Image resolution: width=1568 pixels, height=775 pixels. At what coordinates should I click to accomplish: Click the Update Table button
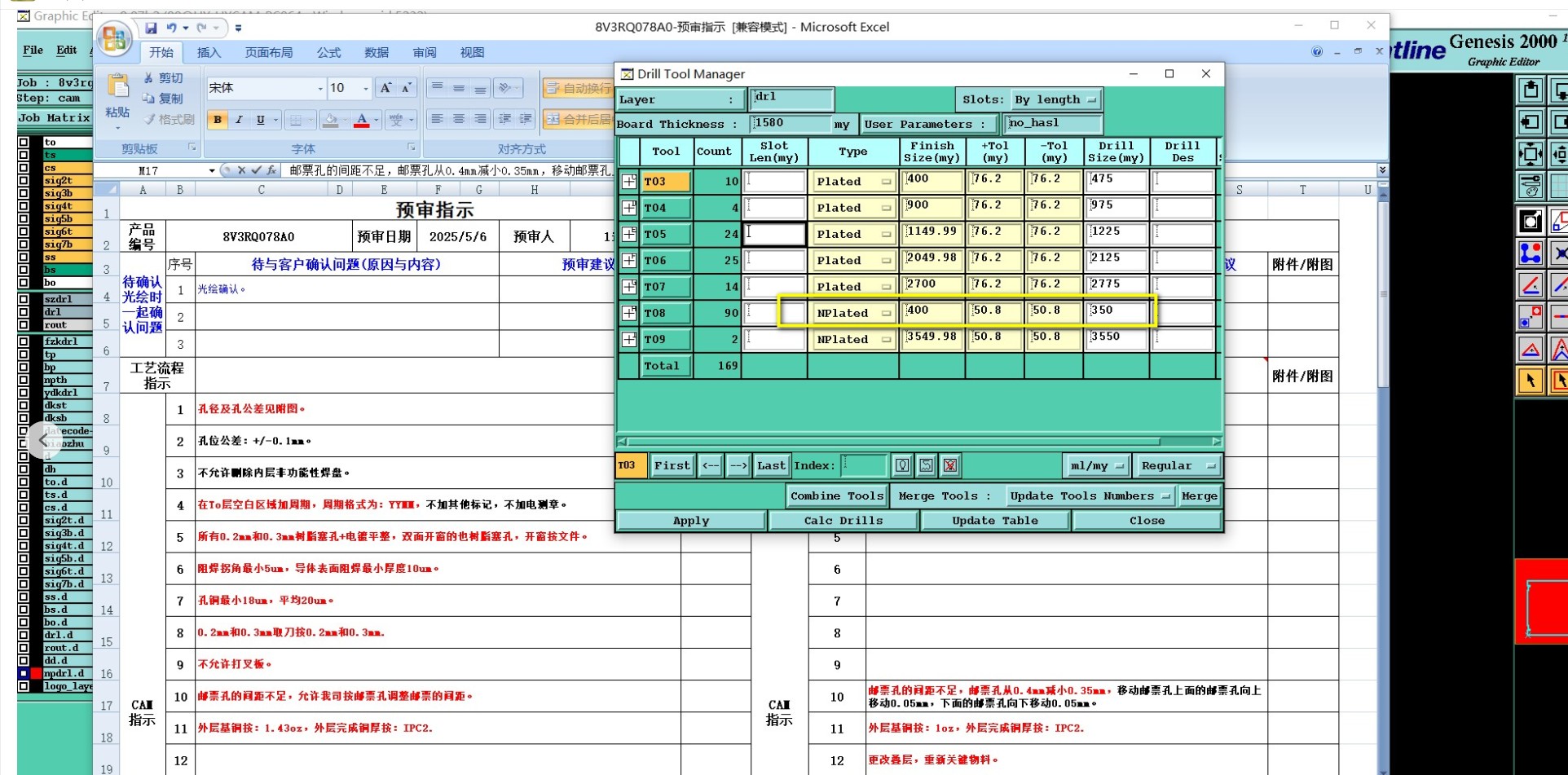tap(995, 520)
